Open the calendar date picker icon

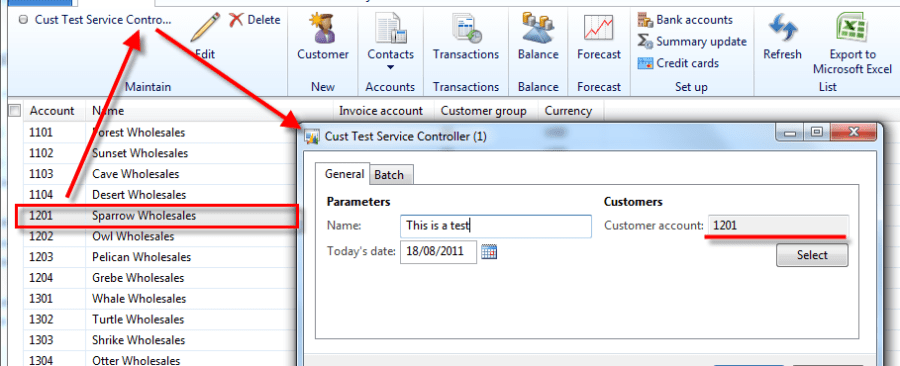tap(488, 252)
